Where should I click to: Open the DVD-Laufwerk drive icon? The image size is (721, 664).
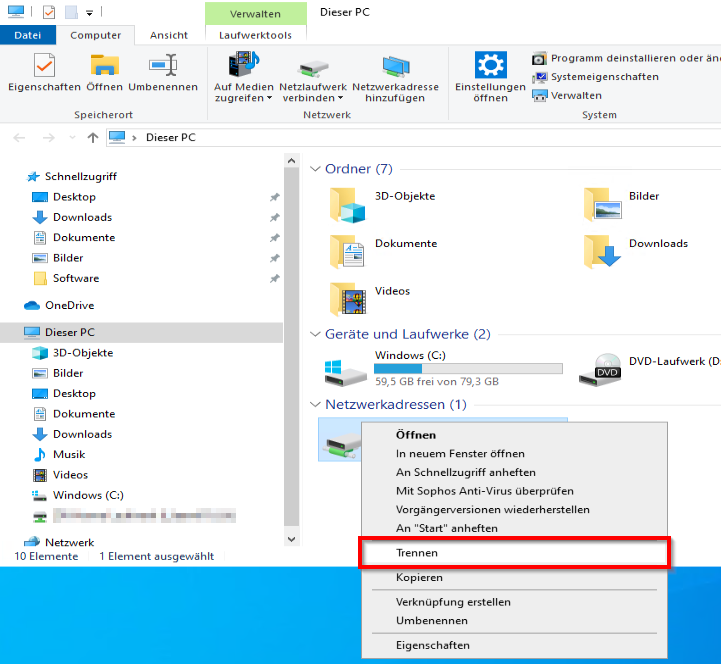point(606,370)
